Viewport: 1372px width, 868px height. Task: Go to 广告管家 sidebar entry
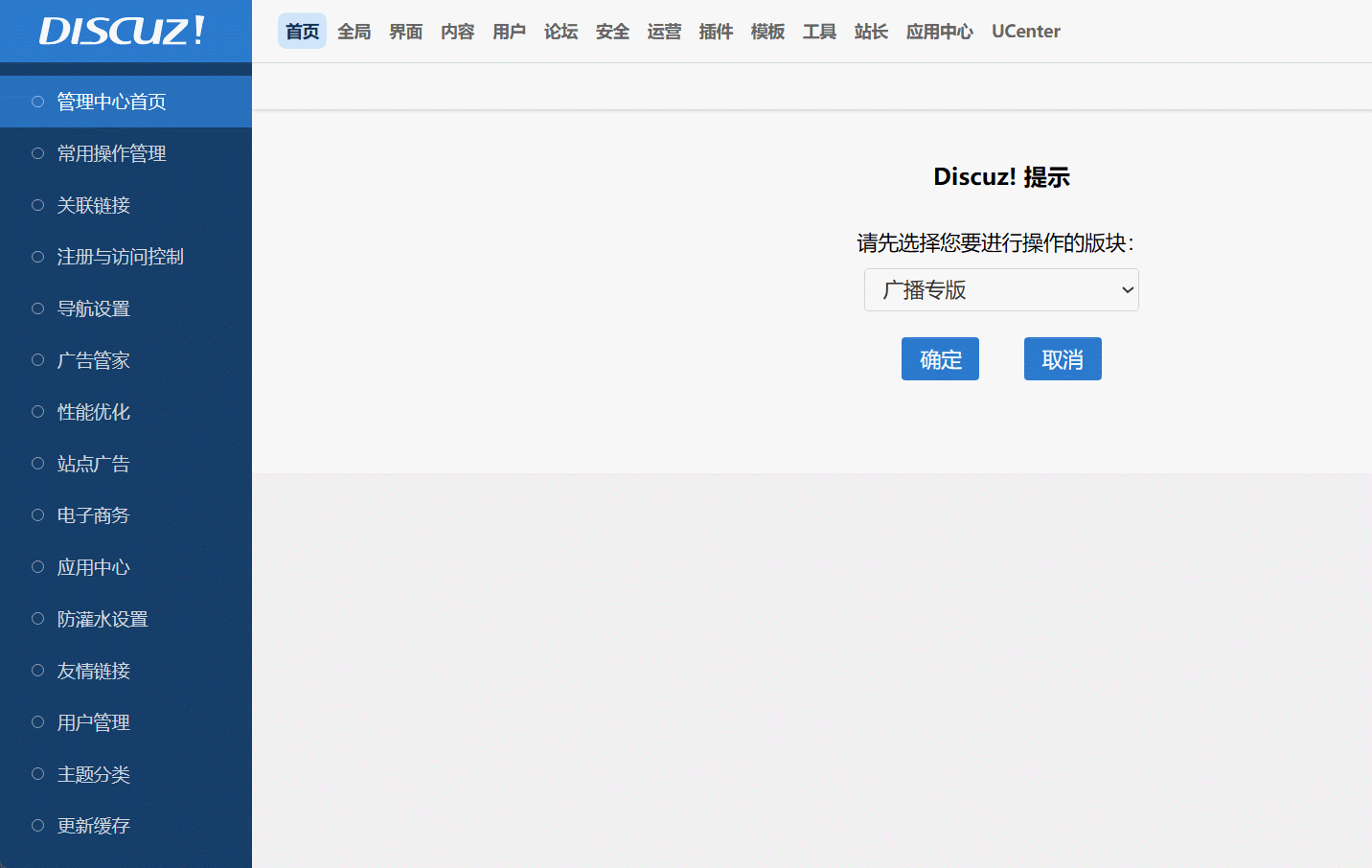[x=126, y=360]
